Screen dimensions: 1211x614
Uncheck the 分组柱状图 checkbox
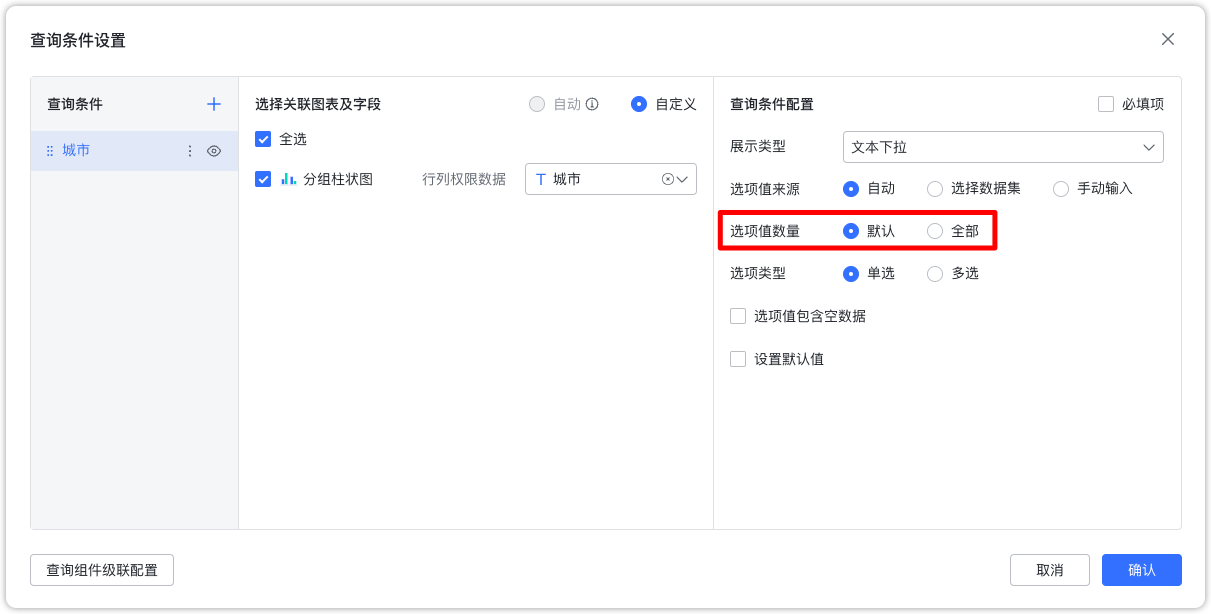point(263,179)
